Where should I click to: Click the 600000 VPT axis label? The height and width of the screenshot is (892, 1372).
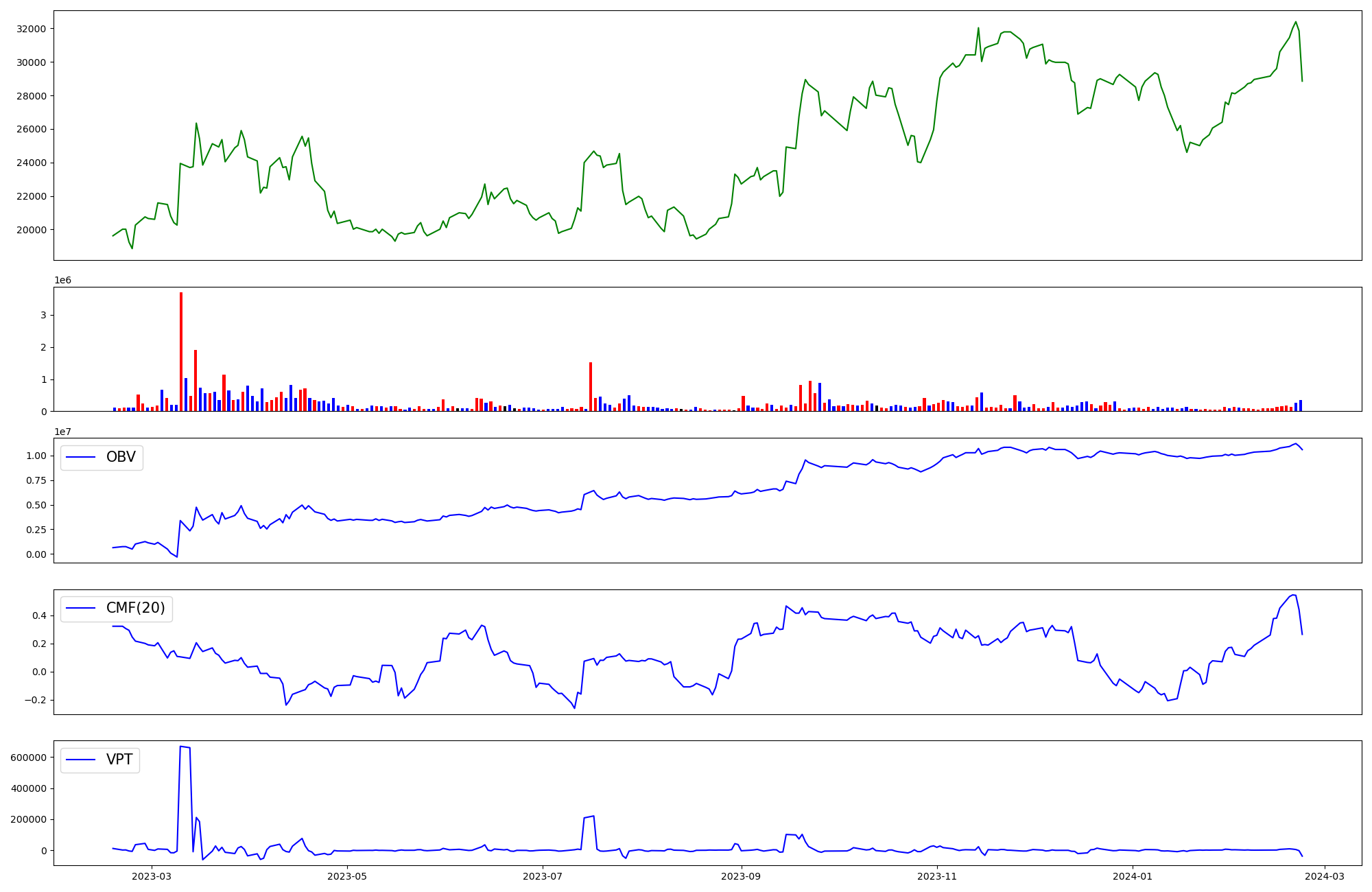29,758
